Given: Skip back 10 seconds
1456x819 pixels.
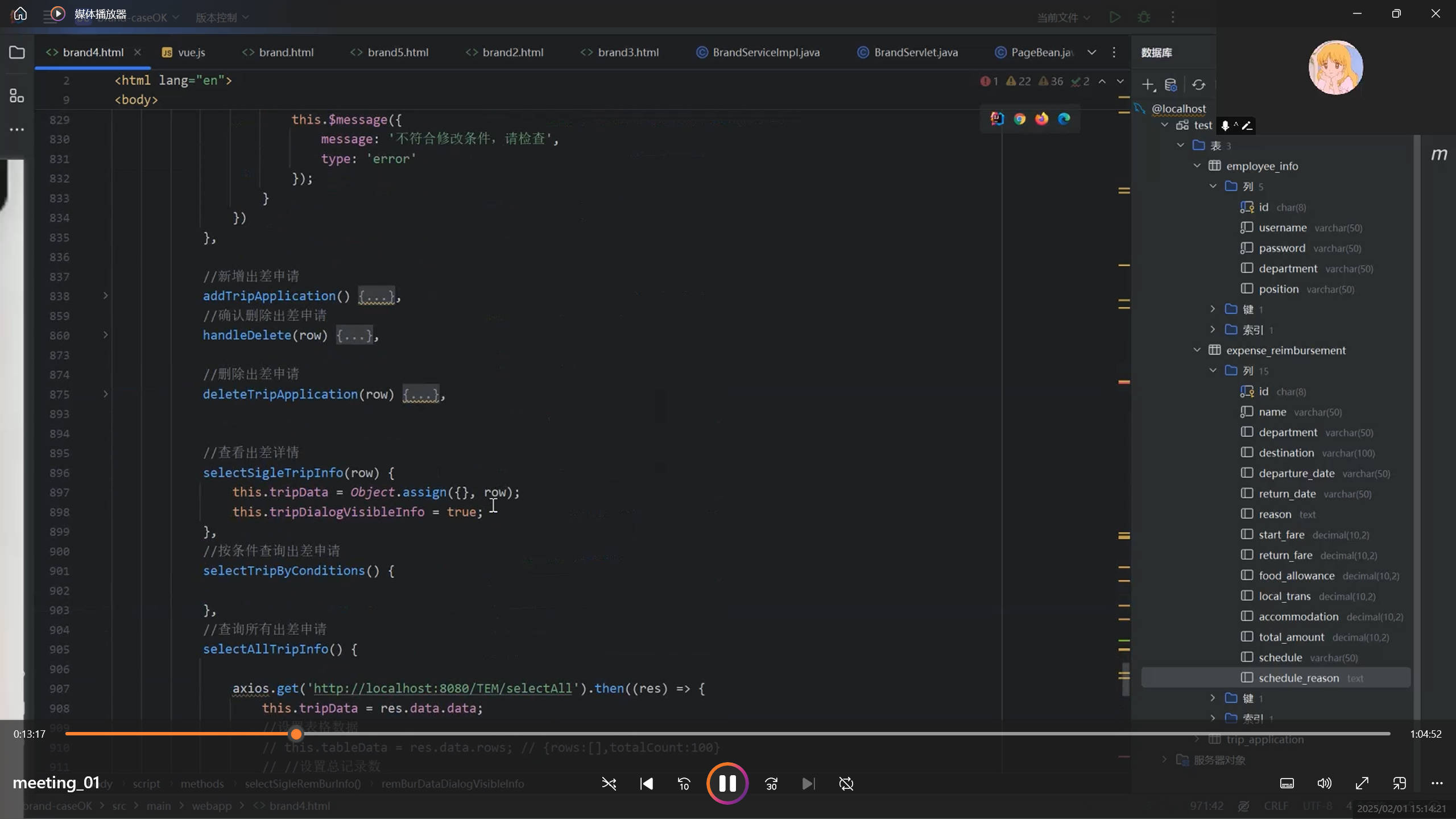Looking at the screenshot, I should [684, 784].
